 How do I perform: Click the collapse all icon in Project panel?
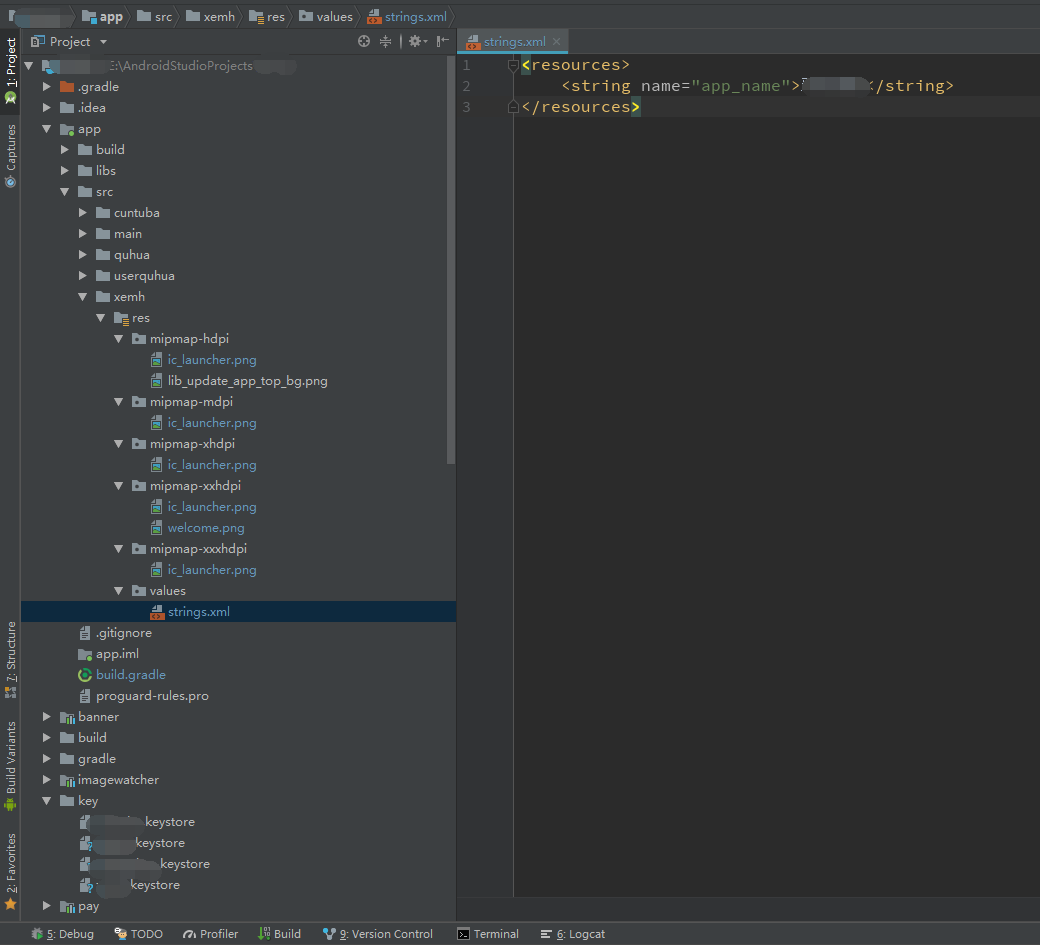point(385,41)
